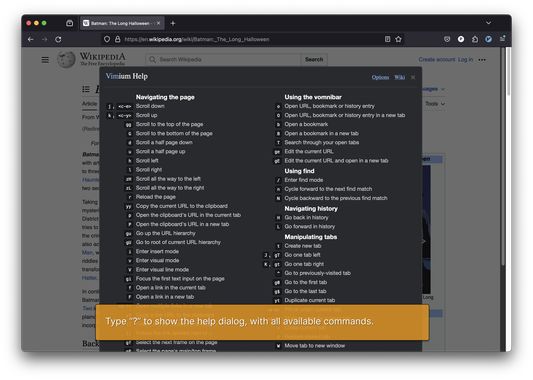
Task: Click 'Duplicate current tab' entry
Action: point(309,300)
